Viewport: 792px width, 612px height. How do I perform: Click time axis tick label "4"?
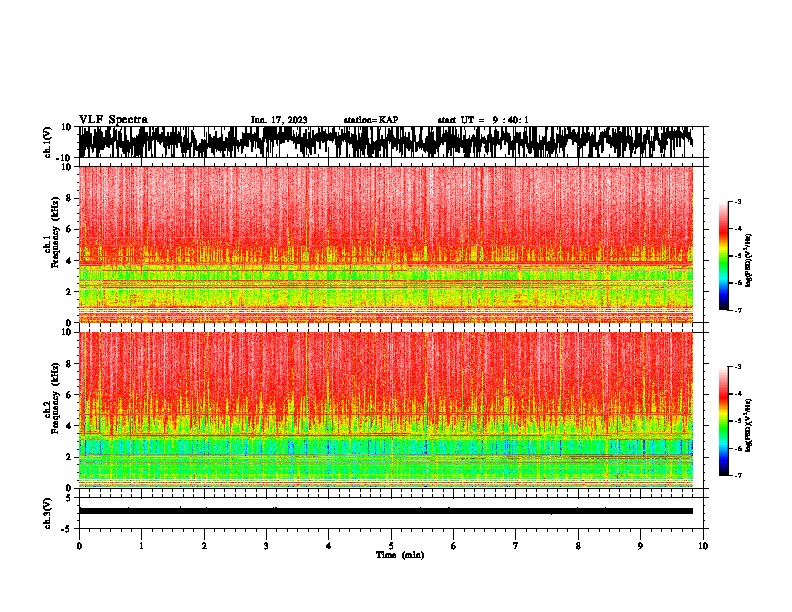click(x=329, y=546)
